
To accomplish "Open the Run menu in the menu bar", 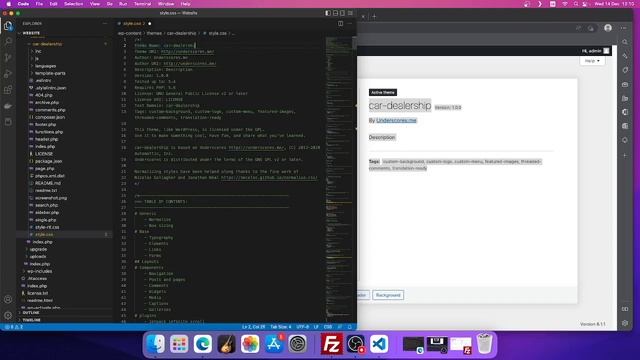I will click(123, 4).
